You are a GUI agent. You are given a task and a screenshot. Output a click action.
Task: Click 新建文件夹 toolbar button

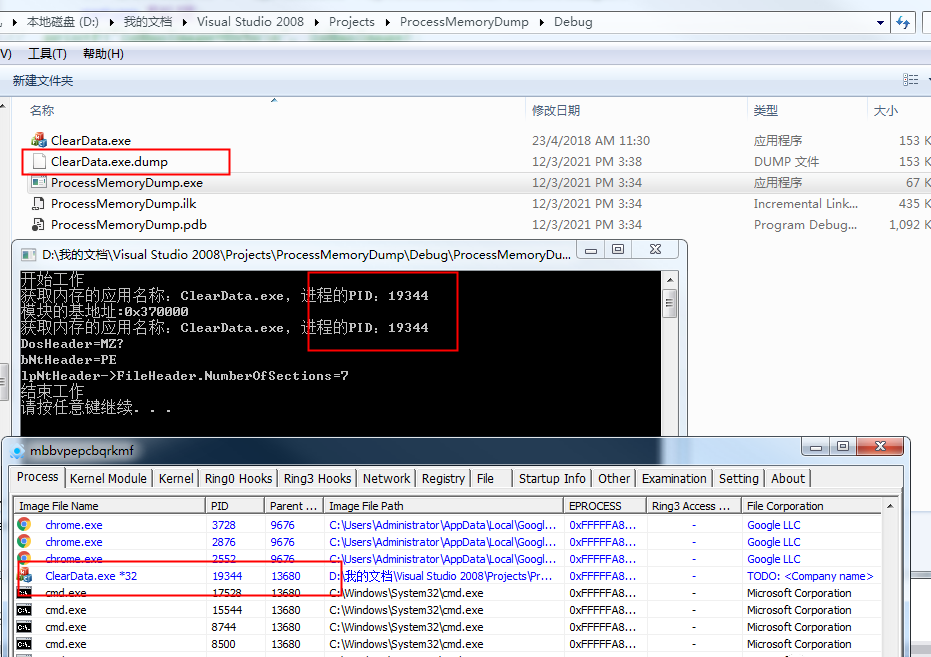click(x=43, y=81)
